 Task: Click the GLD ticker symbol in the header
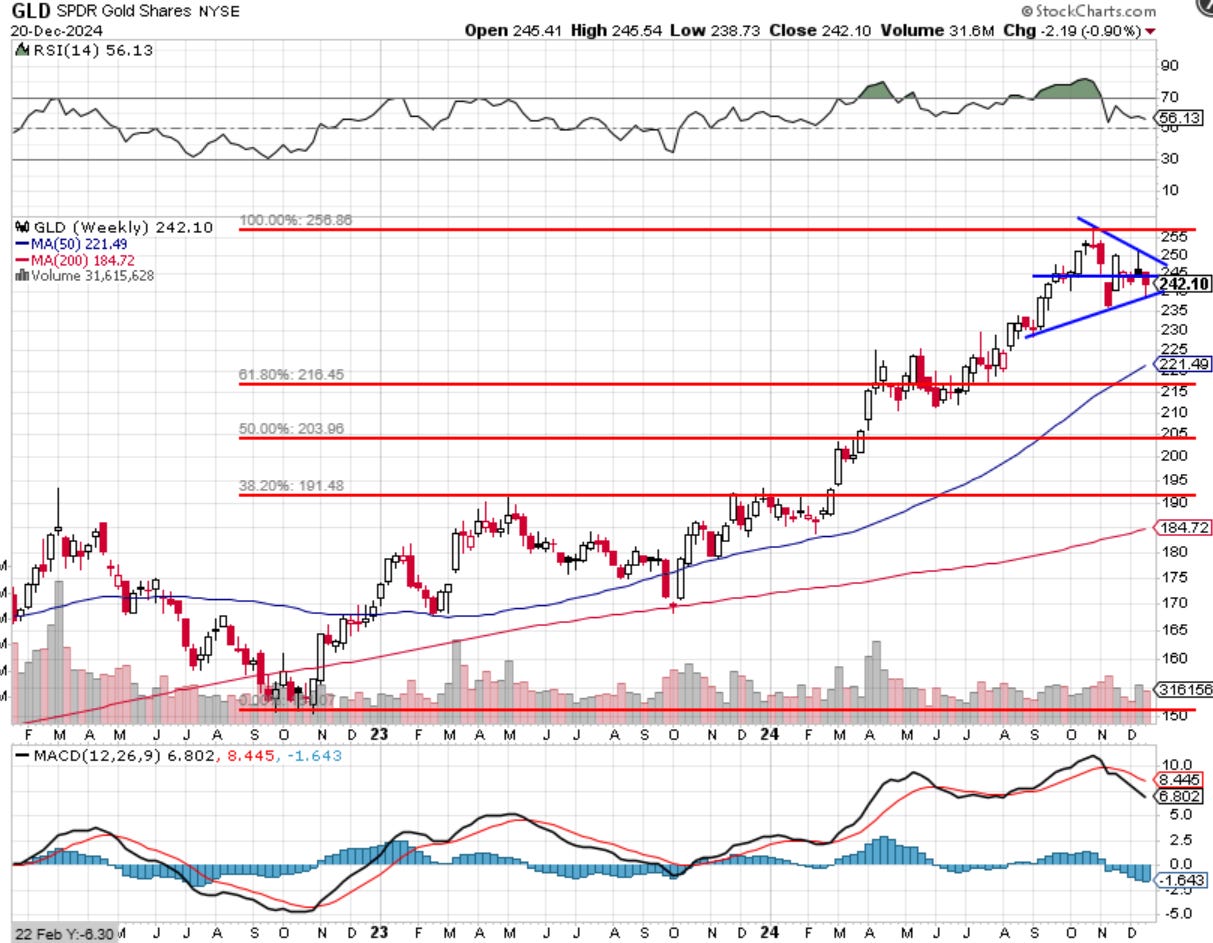(x=33, y=11)
